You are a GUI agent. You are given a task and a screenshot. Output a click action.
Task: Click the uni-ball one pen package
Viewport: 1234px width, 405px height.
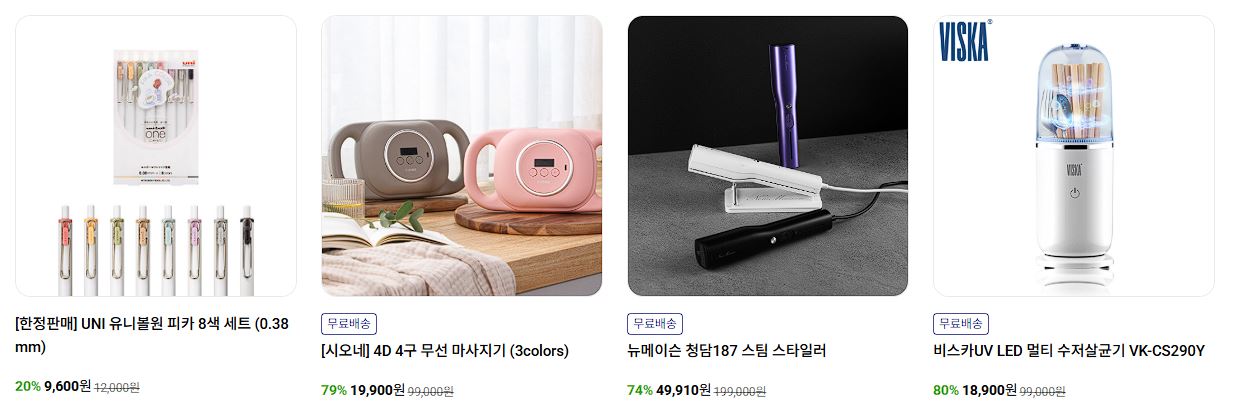tap(157, 112)
